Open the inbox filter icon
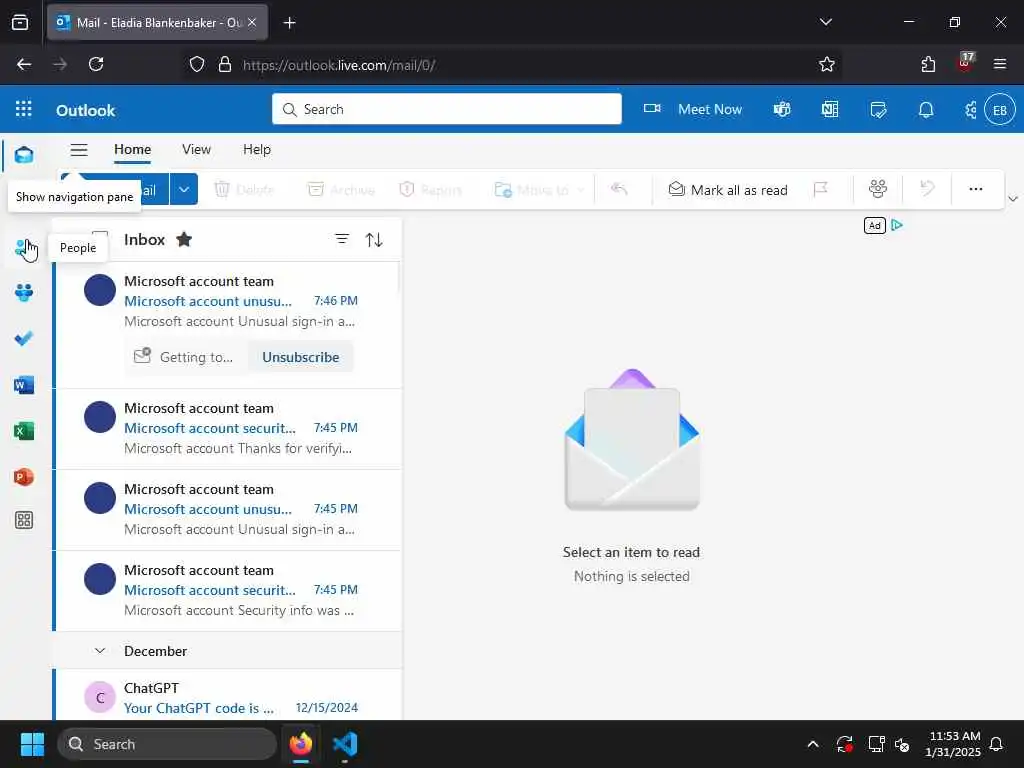This screenshot has width=1024, height=768. coord(342,240)
